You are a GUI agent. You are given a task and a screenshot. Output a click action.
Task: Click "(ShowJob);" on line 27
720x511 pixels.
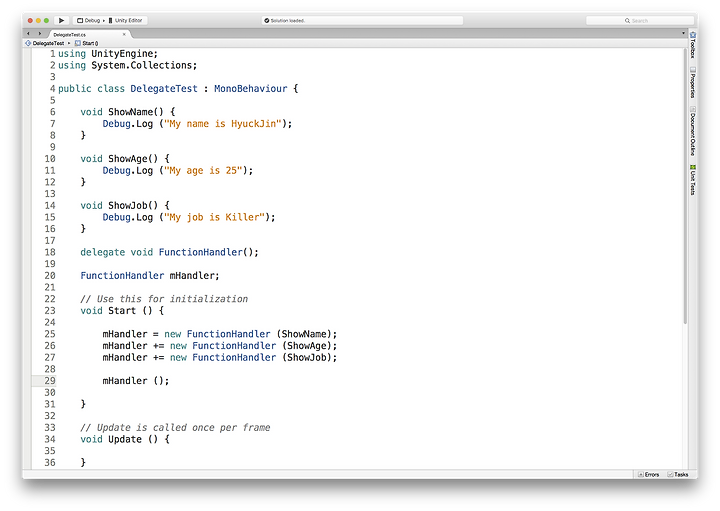coord(309,358)
